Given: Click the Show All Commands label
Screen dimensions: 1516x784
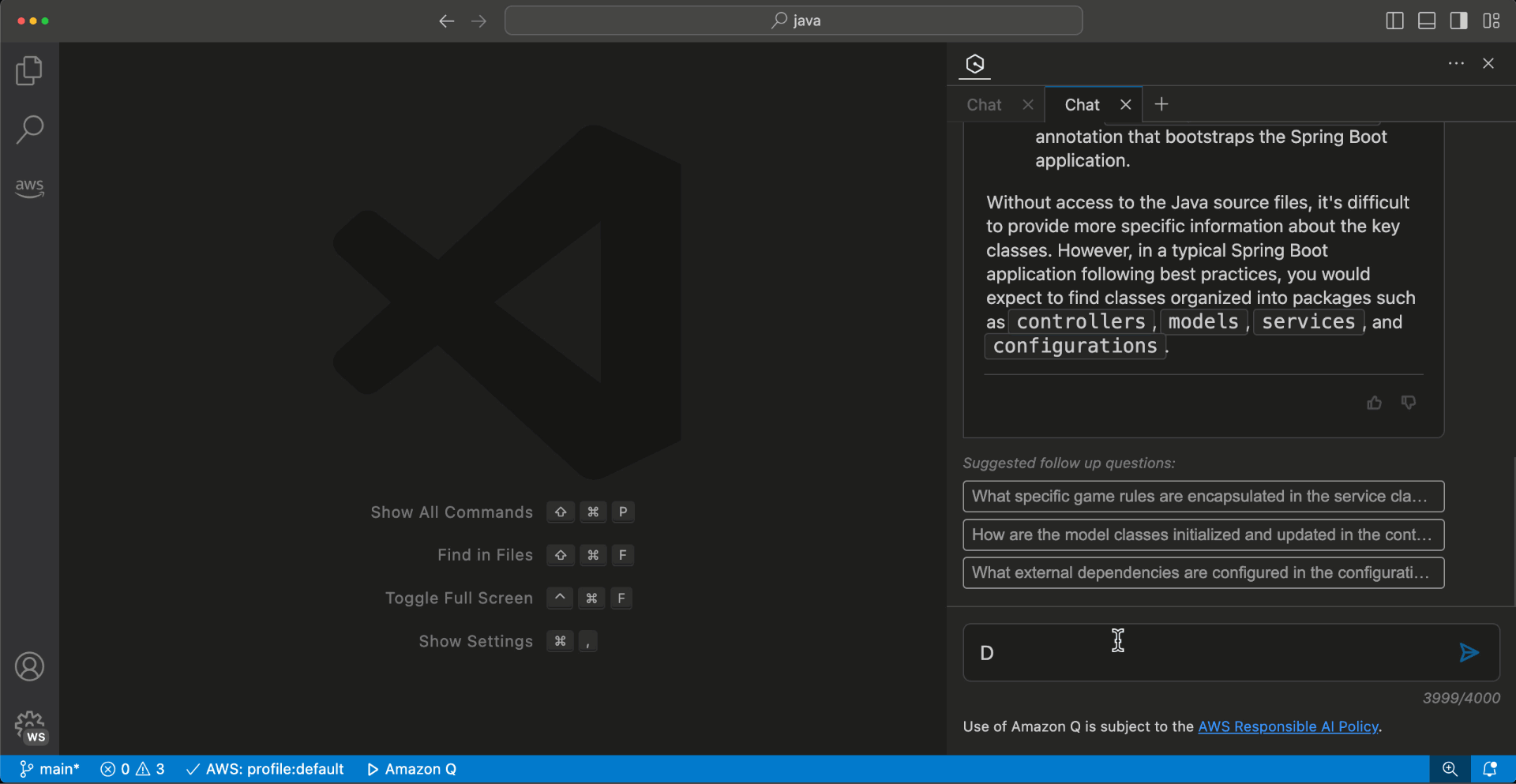Looking at the screenshot, I should pyautogui.click(x=452, y=512).
